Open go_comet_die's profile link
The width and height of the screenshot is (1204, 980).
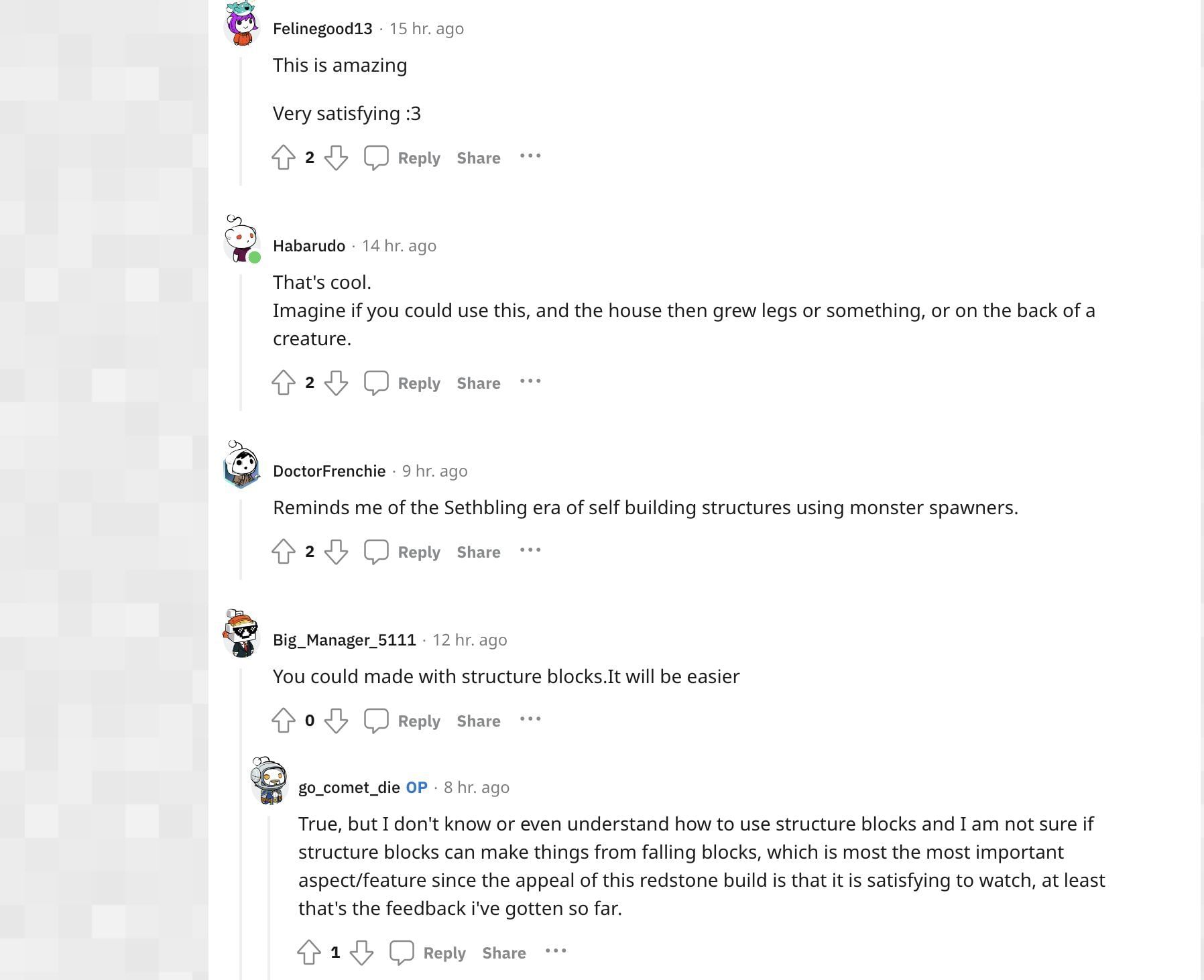click(349, 788)
